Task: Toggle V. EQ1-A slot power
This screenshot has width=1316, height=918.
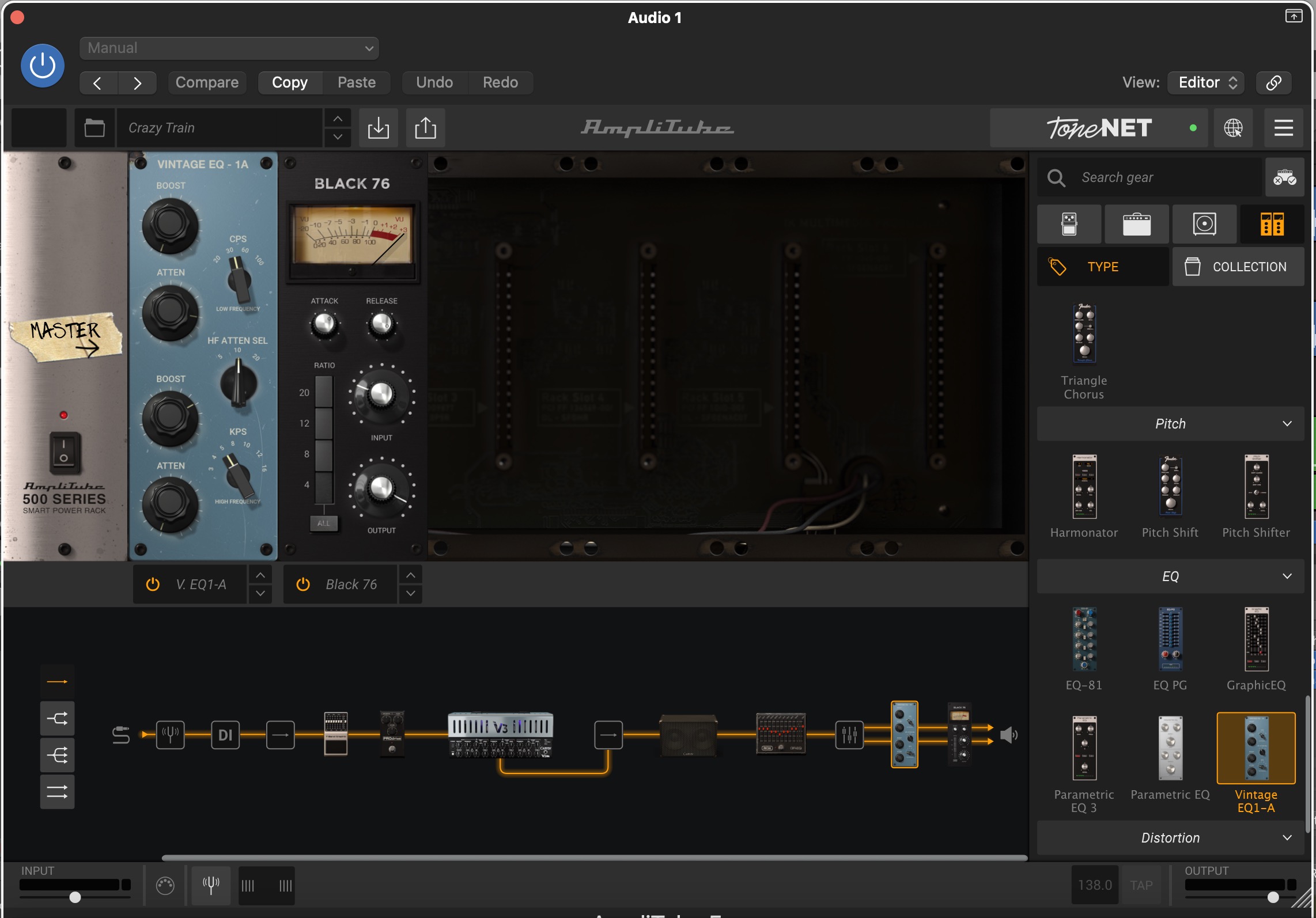Action: click(153, 585)
